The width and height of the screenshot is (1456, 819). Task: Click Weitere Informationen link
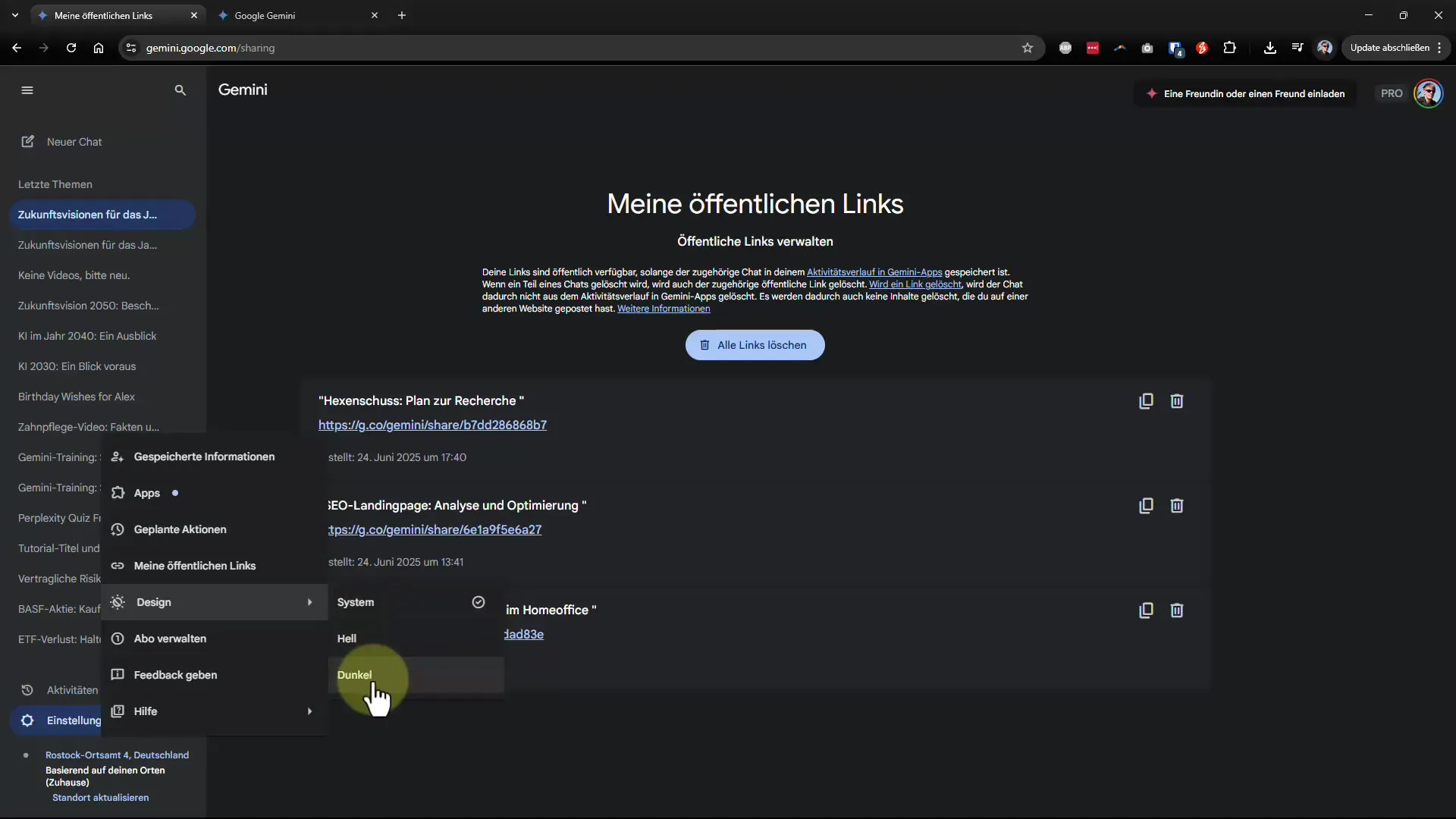[664, 309]
